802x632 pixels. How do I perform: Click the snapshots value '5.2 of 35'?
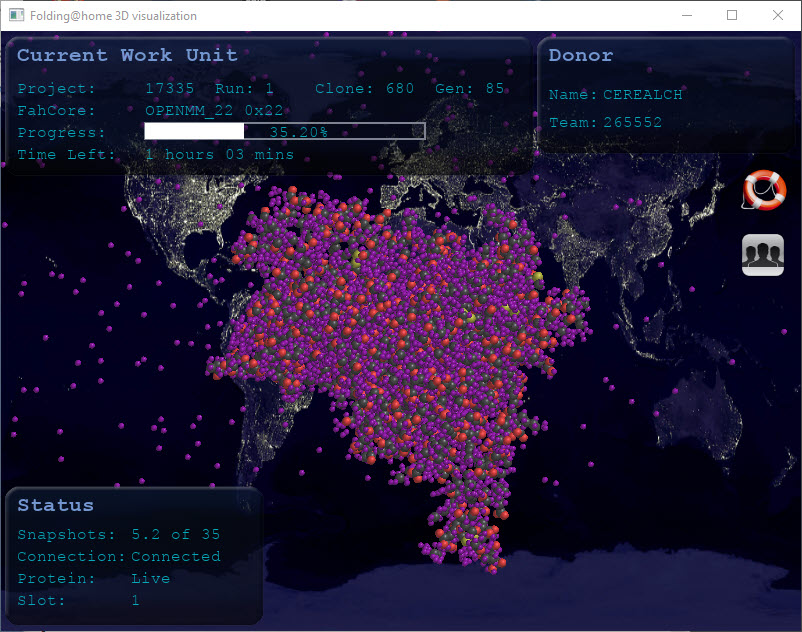175,534
